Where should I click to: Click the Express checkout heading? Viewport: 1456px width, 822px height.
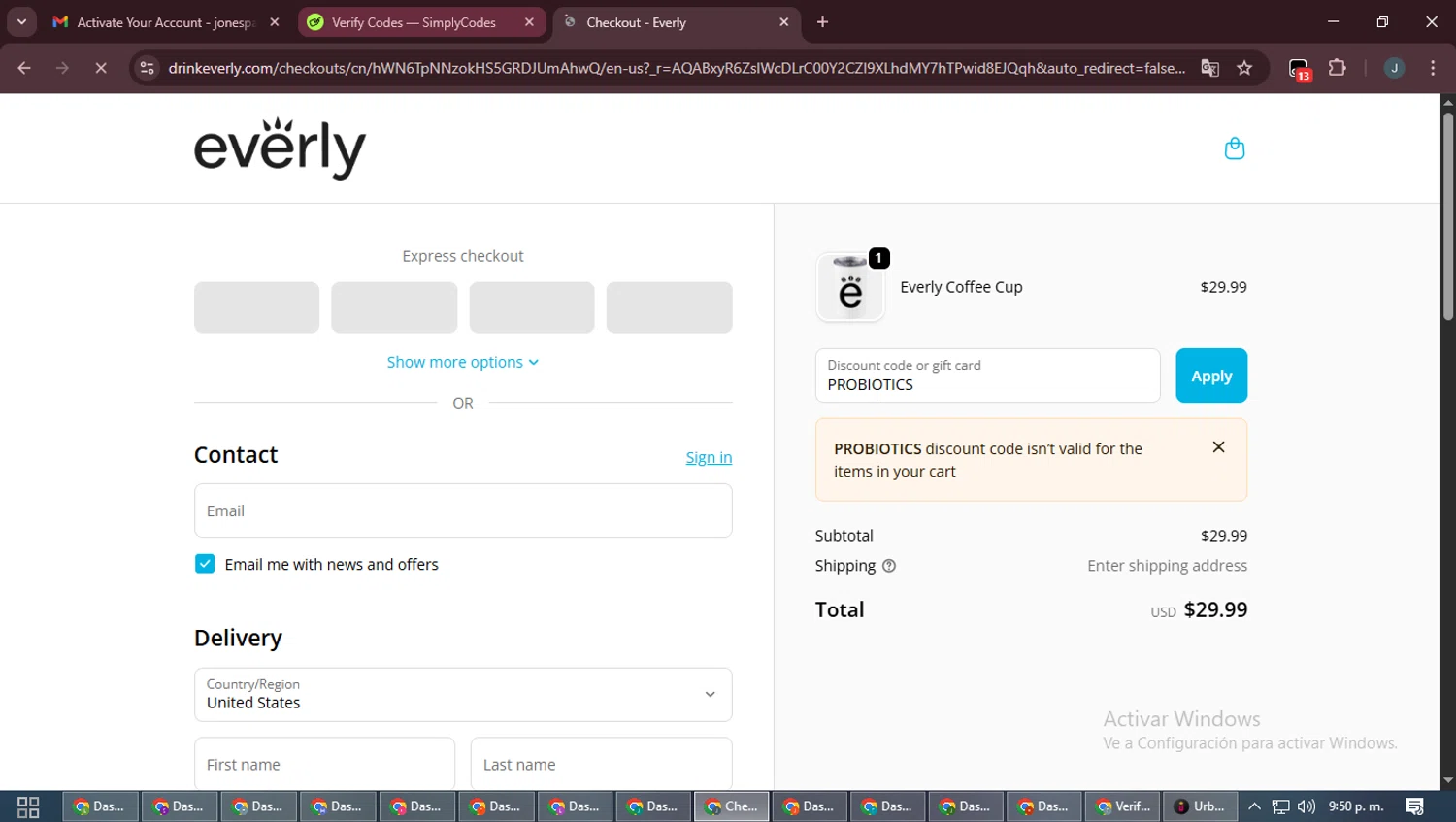point(463,256)
